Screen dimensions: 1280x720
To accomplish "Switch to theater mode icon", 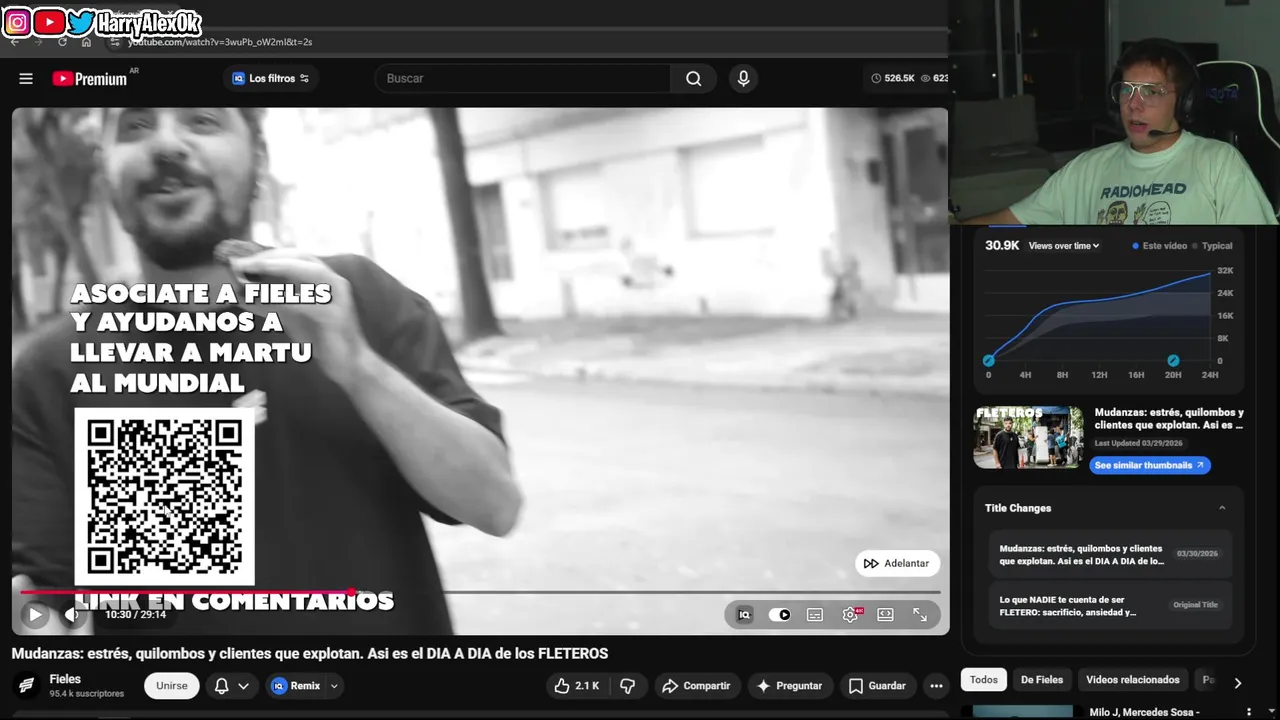I will [x=885, y=615].
